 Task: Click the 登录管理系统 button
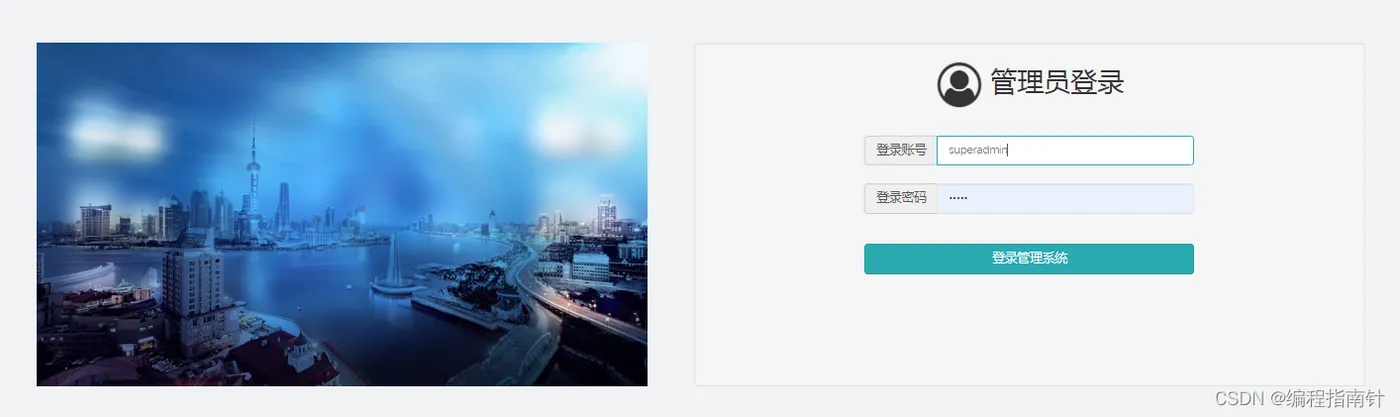click(x=1029, y=258)
